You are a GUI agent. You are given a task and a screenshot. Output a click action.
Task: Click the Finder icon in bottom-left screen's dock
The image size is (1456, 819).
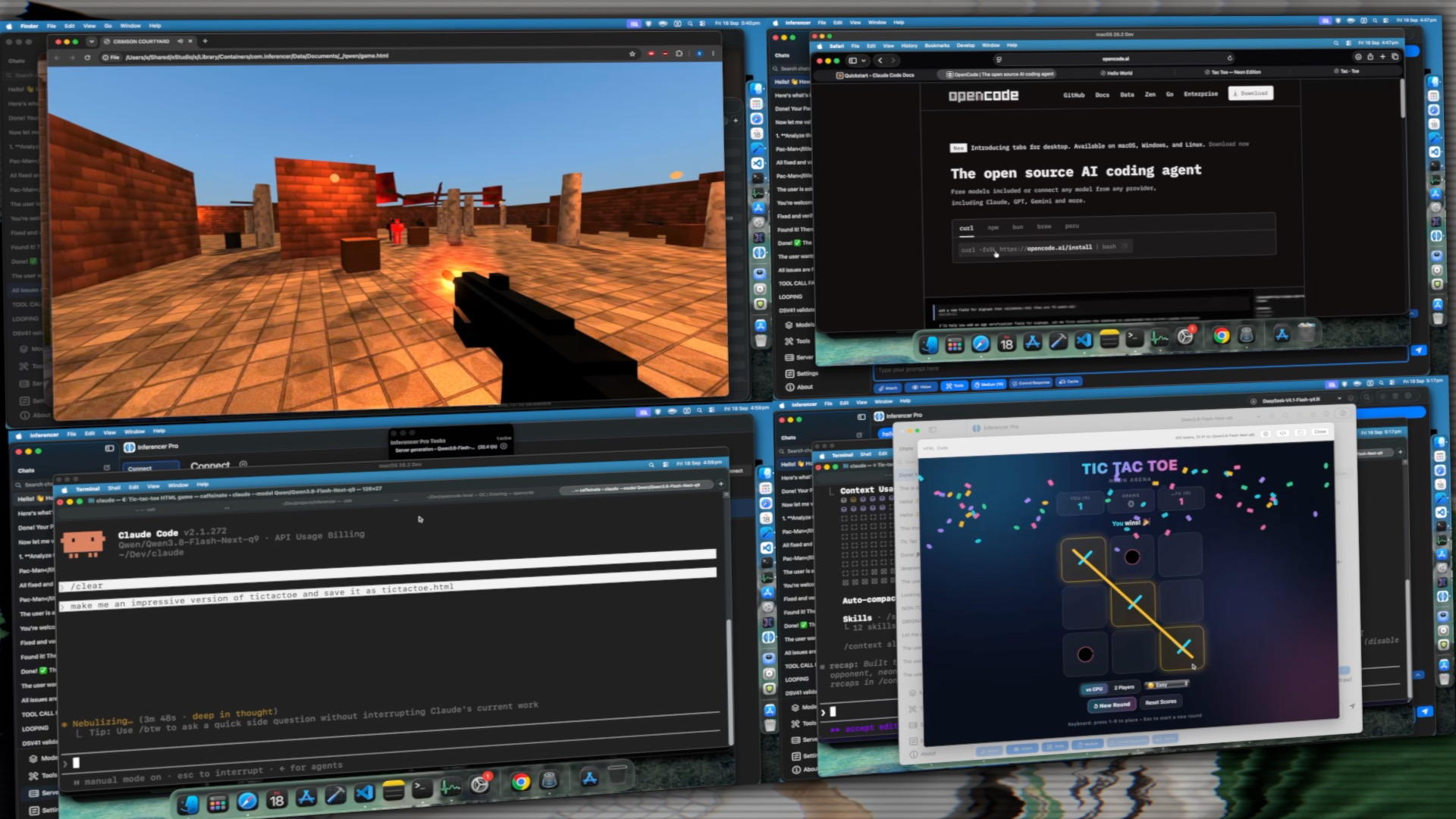click(188, 804)
